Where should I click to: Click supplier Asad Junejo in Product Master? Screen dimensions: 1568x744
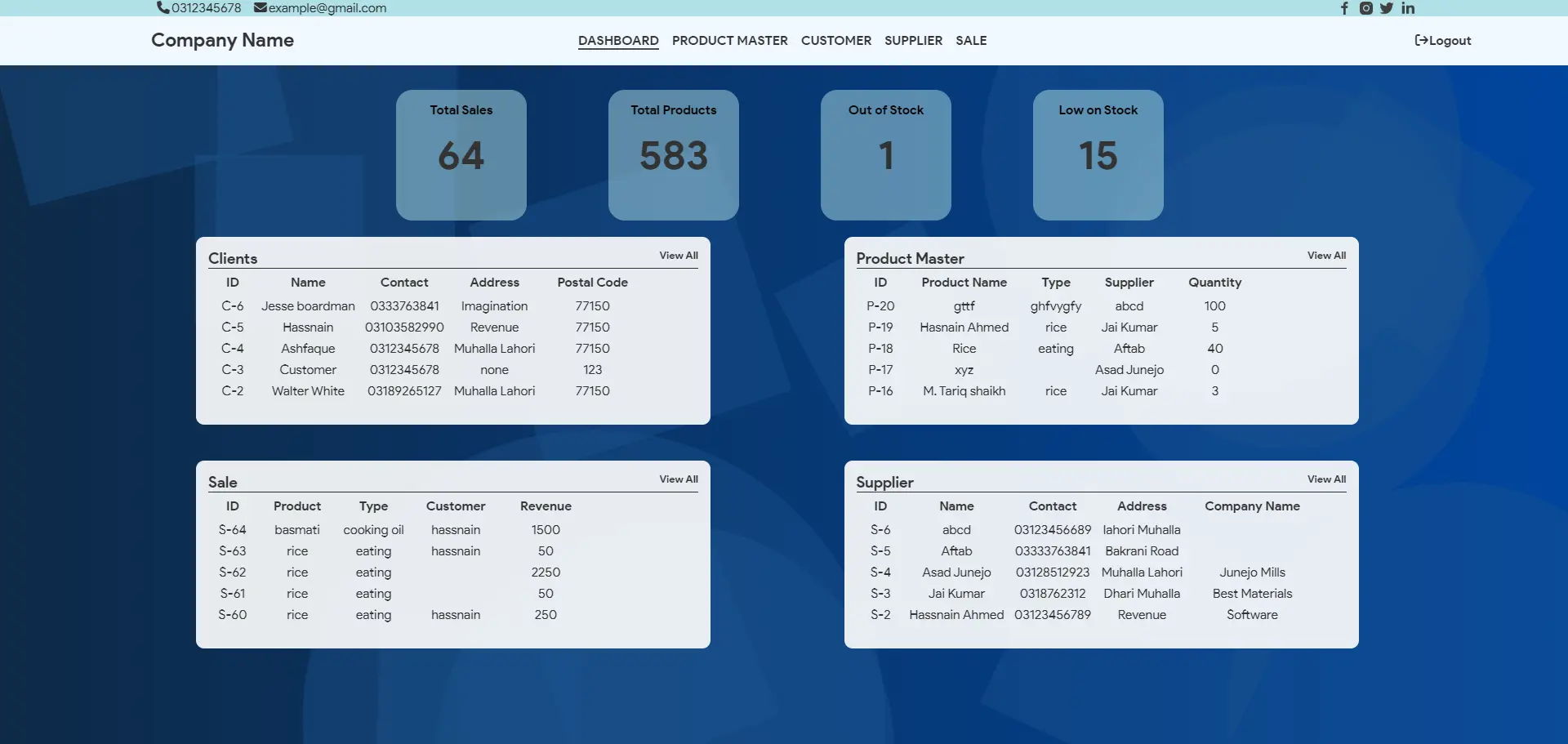coord(1129,370)
